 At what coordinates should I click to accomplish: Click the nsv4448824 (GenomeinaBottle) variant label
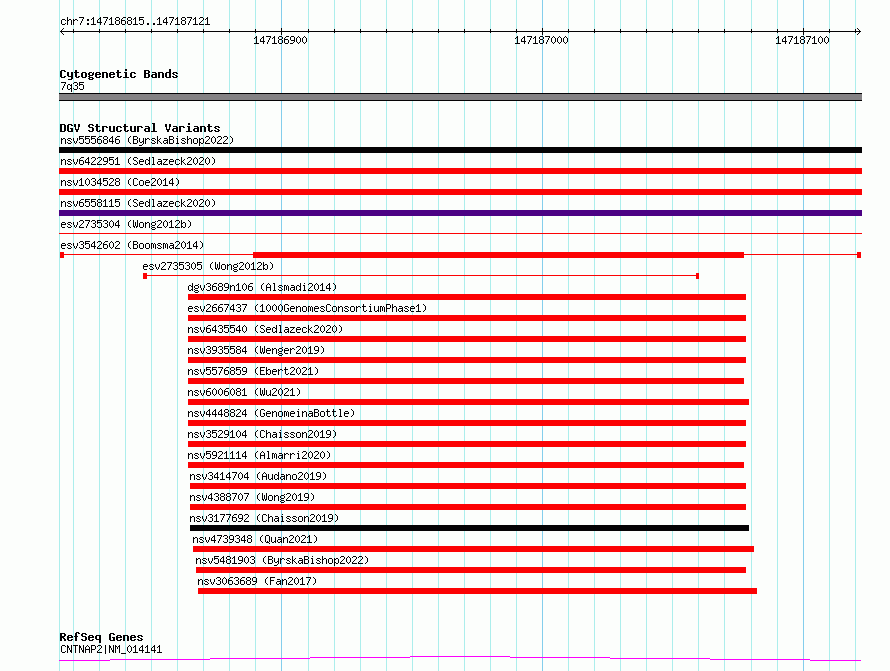tap(271, 413)
